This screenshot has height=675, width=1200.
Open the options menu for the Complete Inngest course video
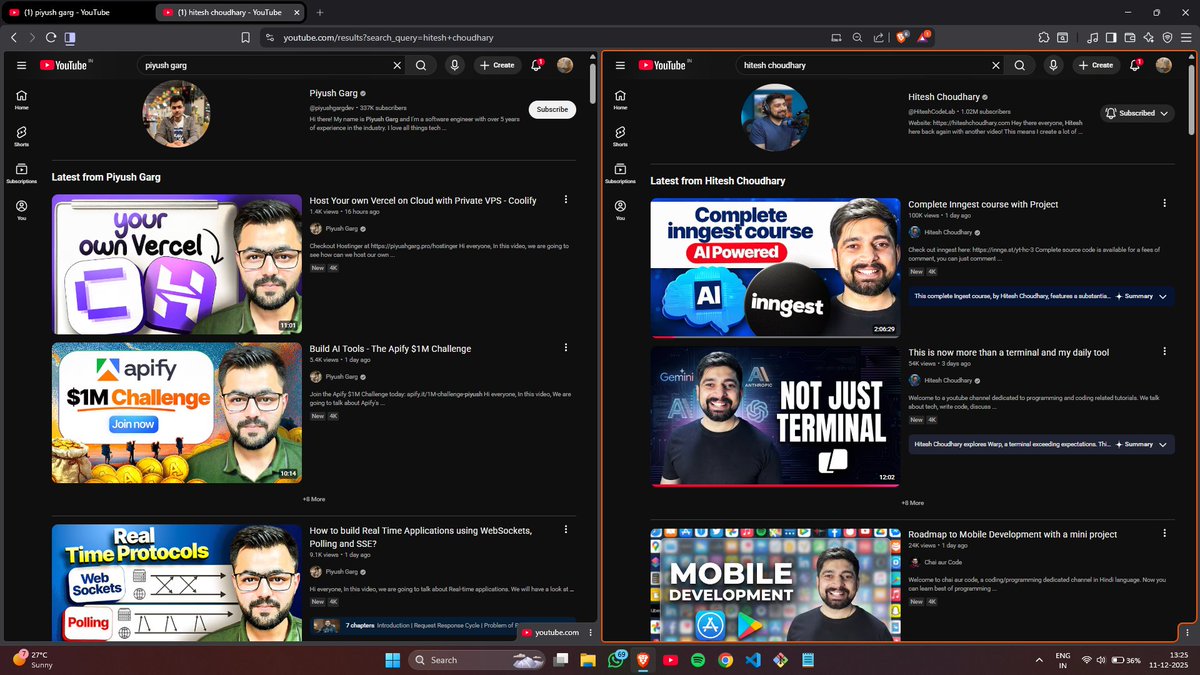point(1164,203)
